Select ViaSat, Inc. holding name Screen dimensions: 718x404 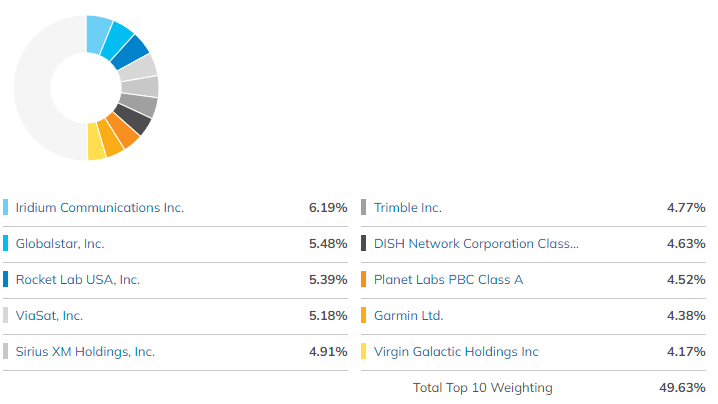click(50, 316)
